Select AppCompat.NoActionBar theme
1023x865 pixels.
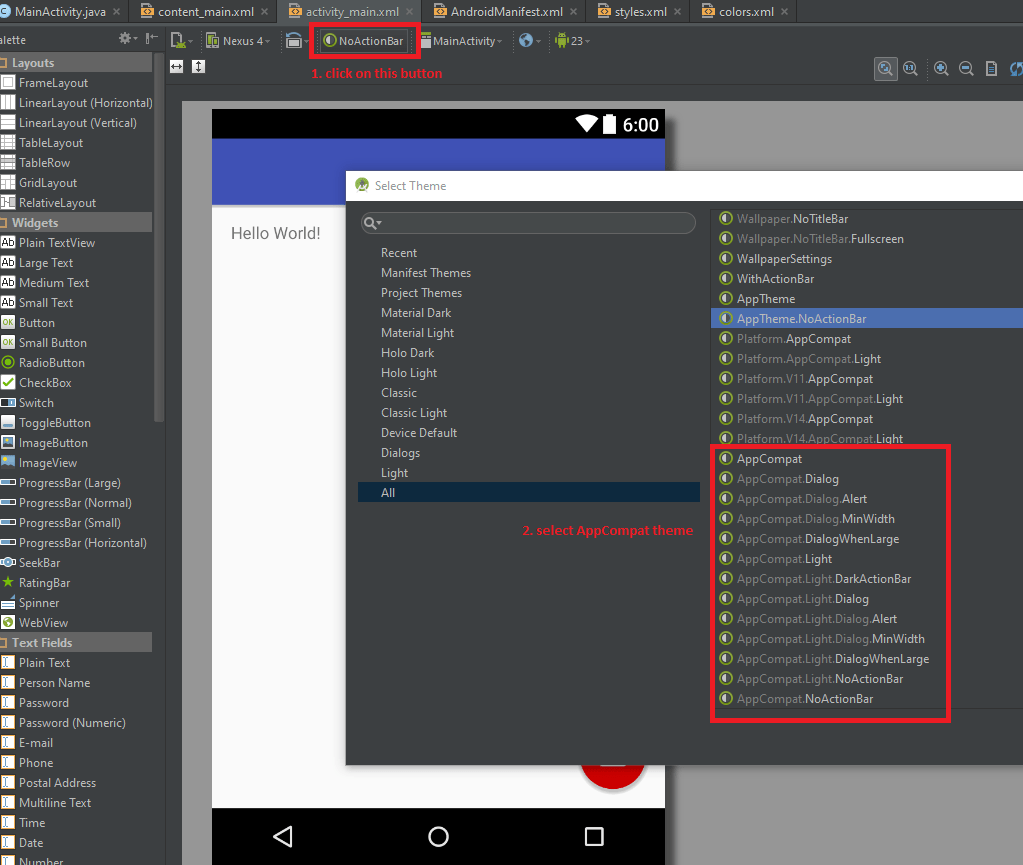tap(796, 699)
